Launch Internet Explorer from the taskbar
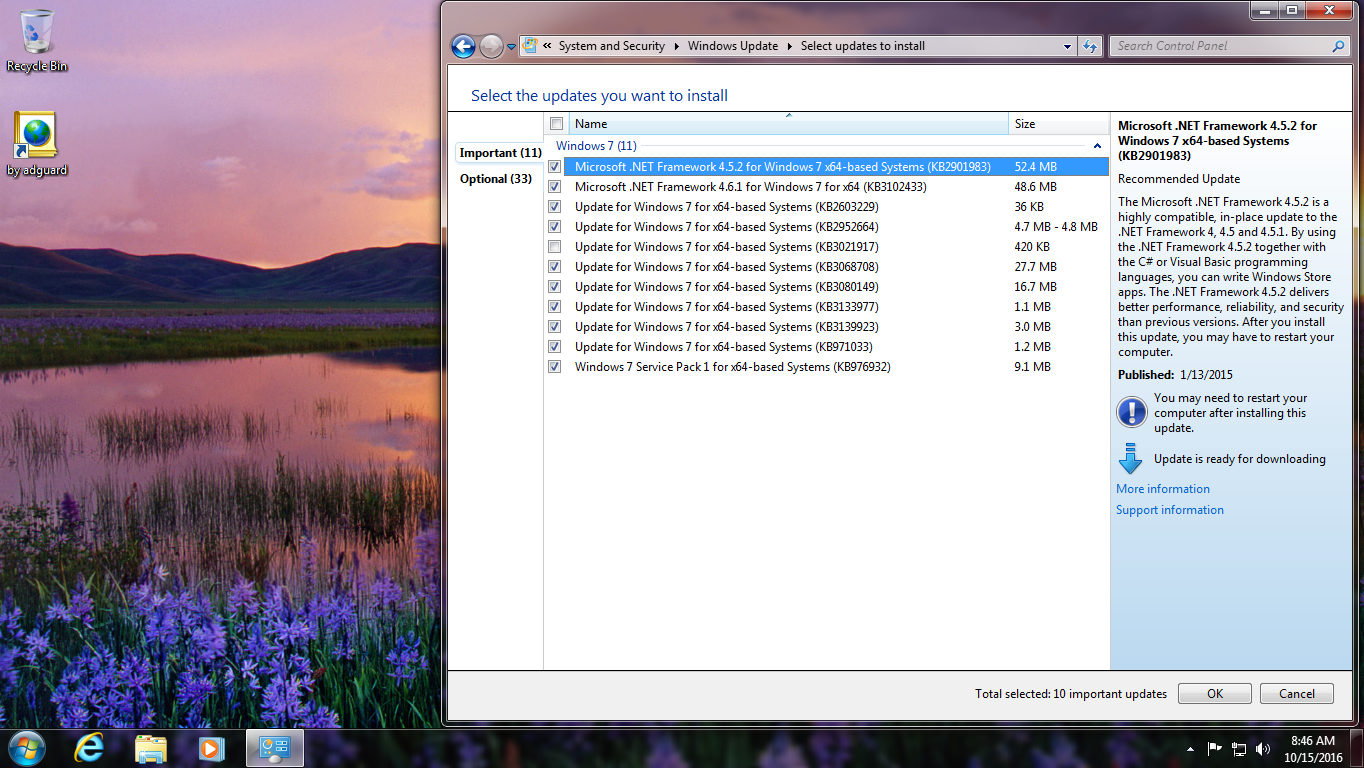Image resolution: width=1364 pixels, height=768 pixels. pyautogui.click(x=89, y=748)
